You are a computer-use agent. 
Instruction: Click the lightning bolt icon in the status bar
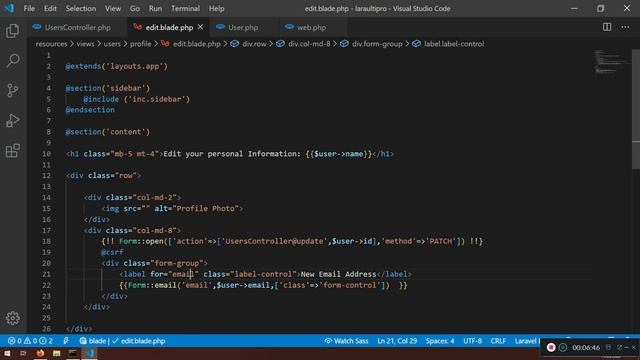pyautogui.click(x=66, y=341)
